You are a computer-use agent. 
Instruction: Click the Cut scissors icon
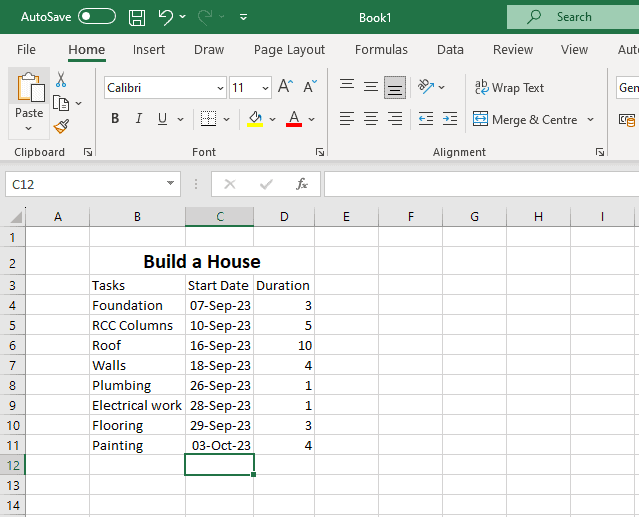coord(61,80)
